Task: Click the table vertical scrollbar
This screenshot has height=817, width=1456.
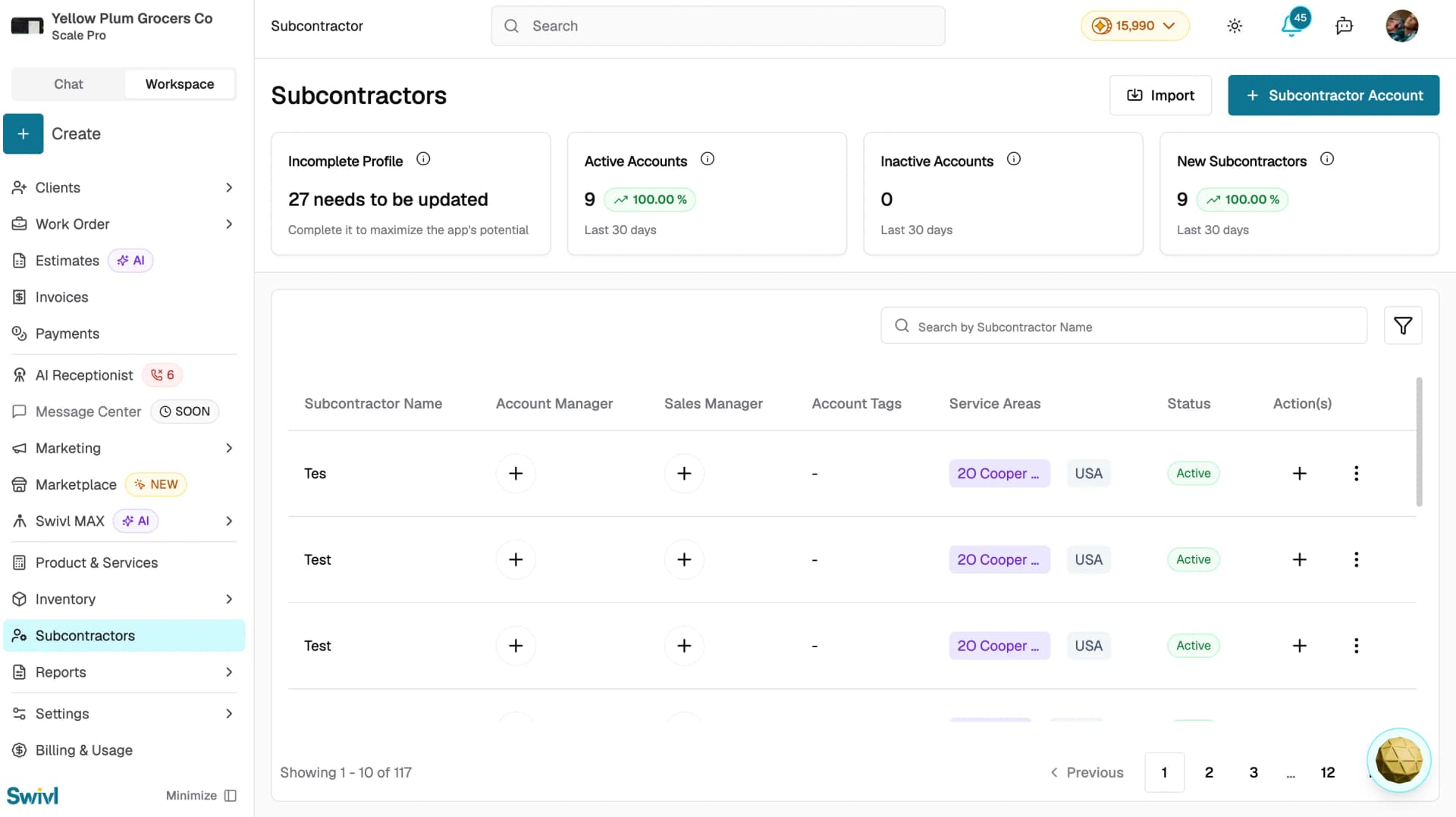Action: coord(1419,442)
